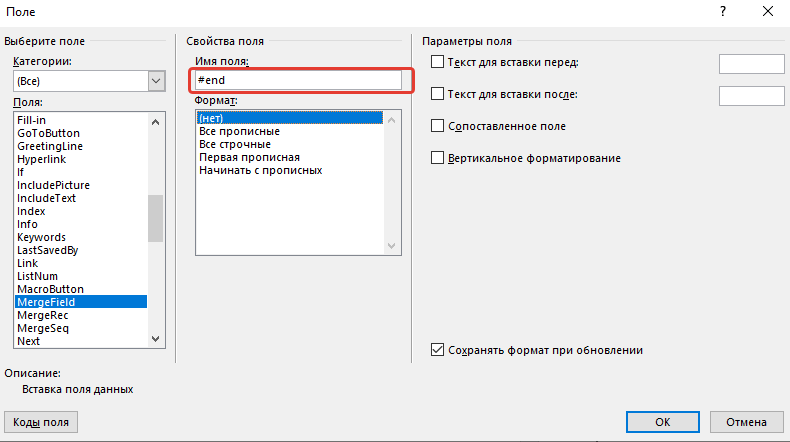Select 'Все прописные' format option

[239, 131]
